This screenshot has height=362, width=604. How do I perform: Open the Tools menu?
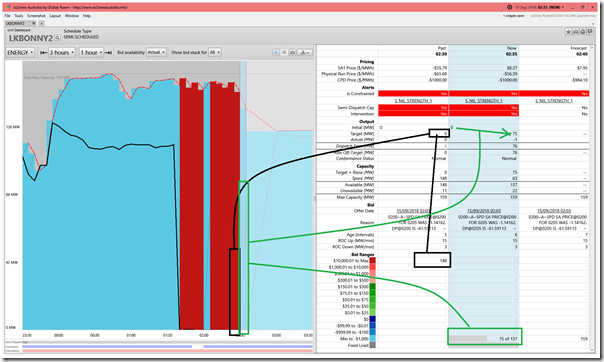coord(18,16)
